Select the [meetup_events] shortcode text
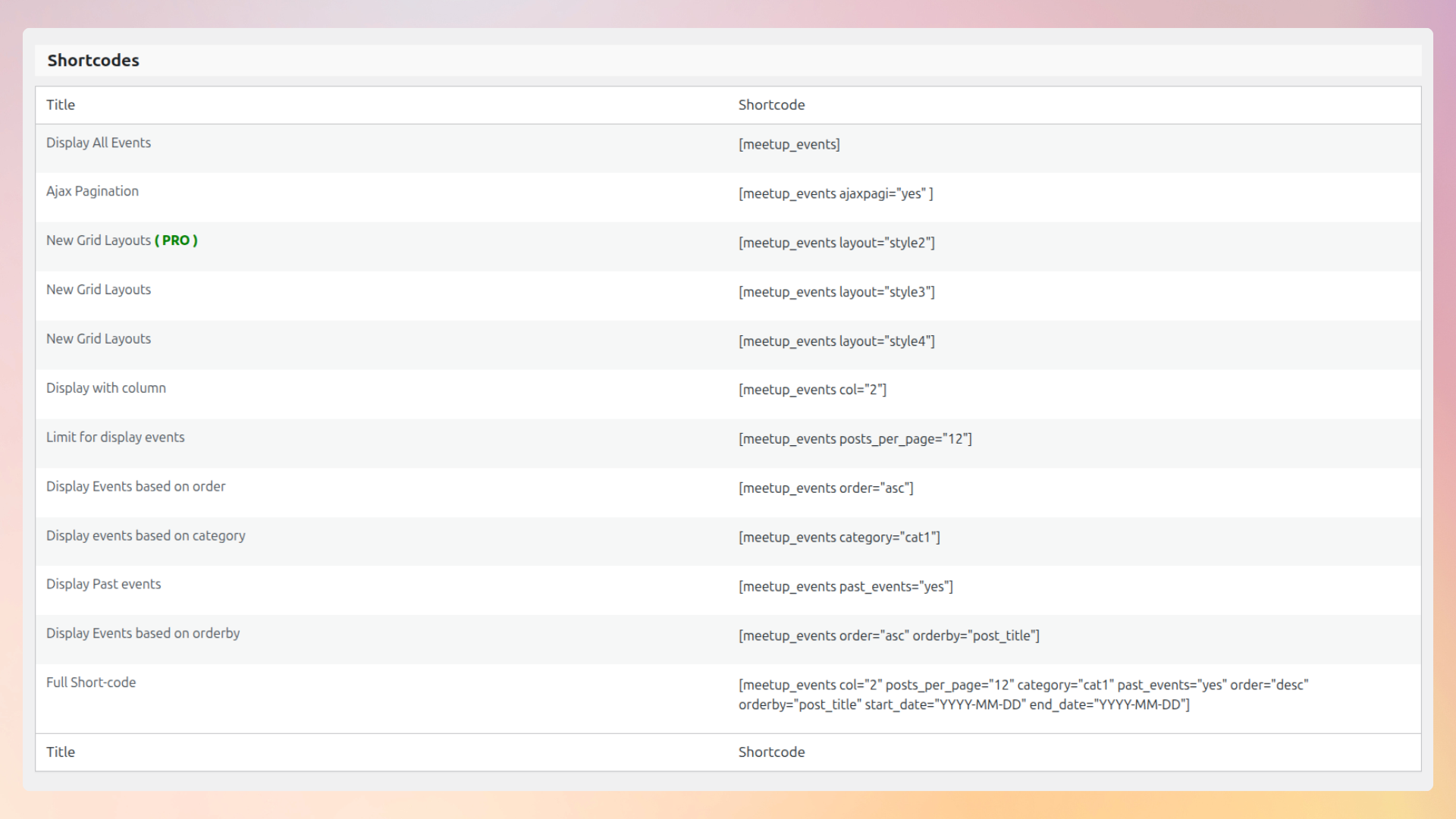1456x819 pixels. 789,144
